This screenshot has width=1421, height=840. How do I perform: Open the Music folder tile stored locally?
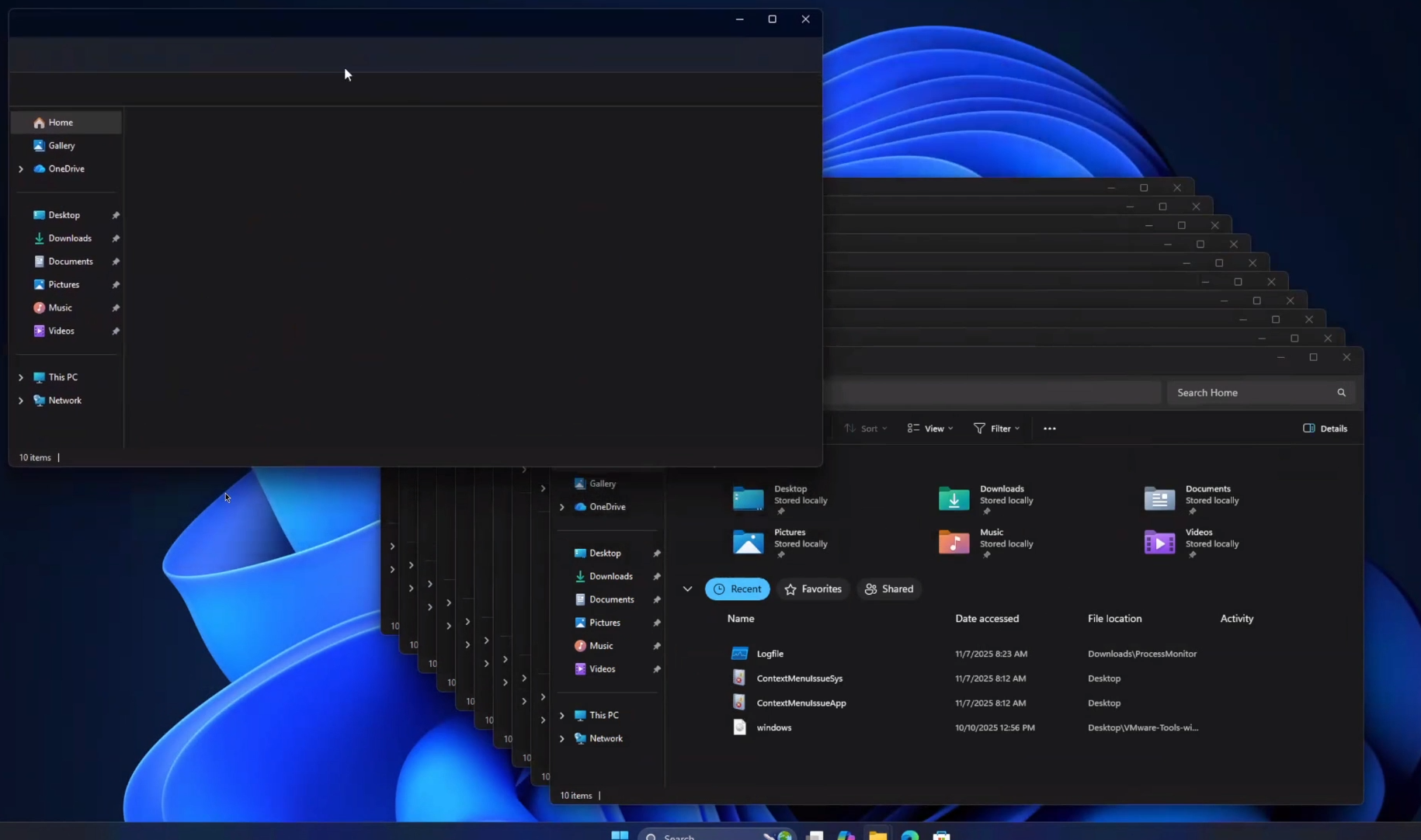click(954, 542)
